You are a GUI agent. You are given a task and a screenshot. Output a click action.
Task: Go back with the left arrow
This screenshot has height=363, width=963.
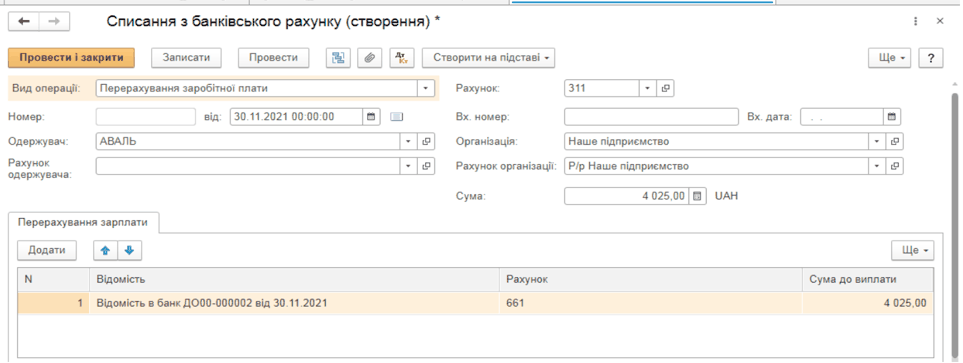coord(23,21)
